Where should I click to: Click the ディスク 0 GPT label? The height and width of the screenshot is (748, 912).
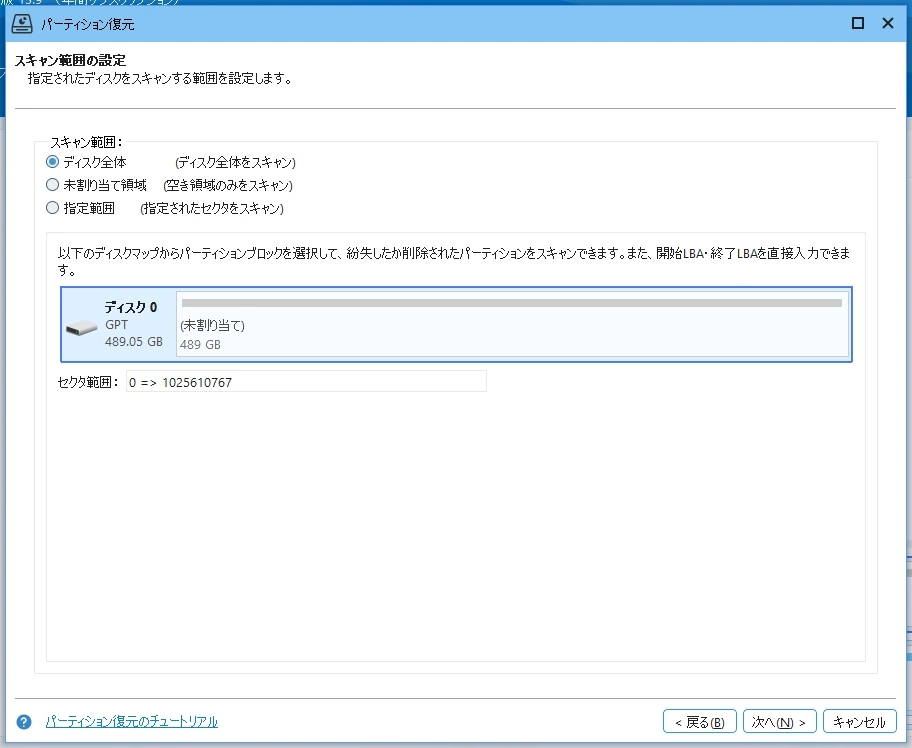(116, 325)
